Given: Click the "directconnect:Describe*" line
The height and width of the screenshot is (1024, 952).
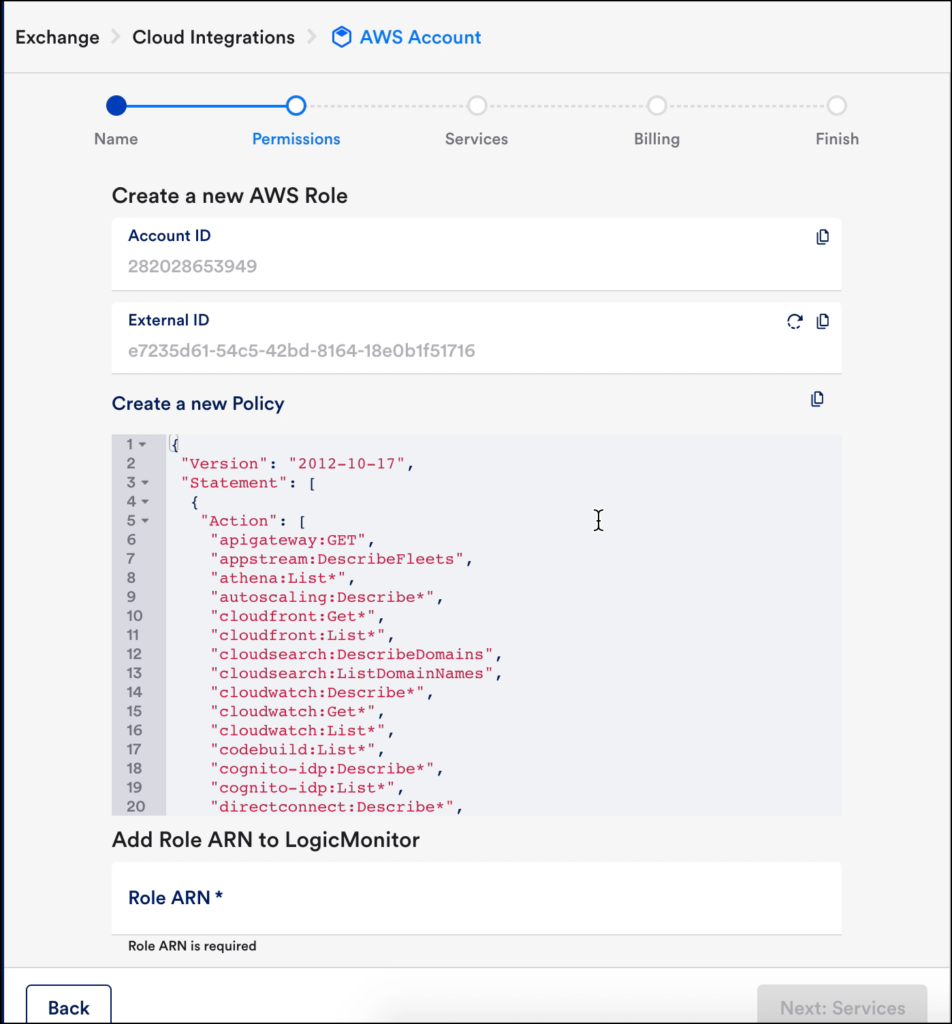Looking at the screenshot, I should (x=336, y=807).
